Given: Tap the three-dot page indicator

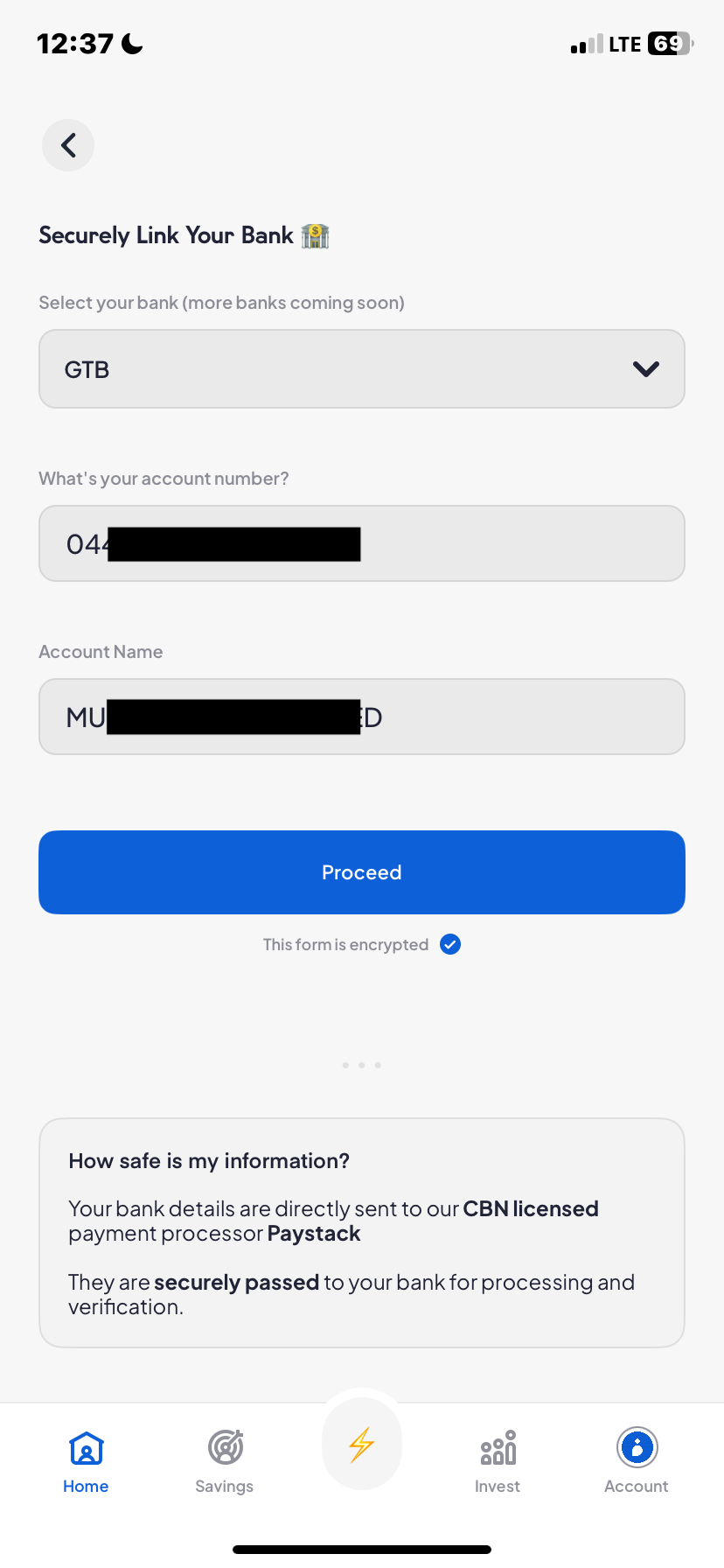Looking at the screenshot, I should tap(362, 1065).
